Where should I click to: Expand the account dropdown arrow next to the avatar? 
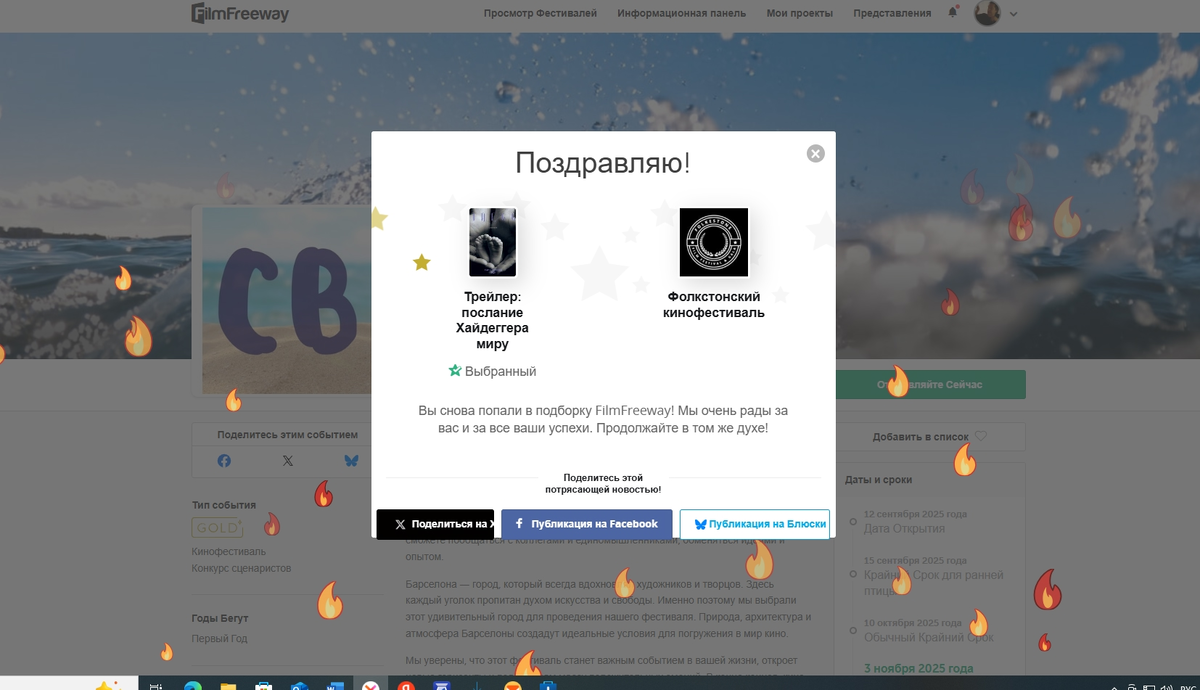(x=1013, y=14)
